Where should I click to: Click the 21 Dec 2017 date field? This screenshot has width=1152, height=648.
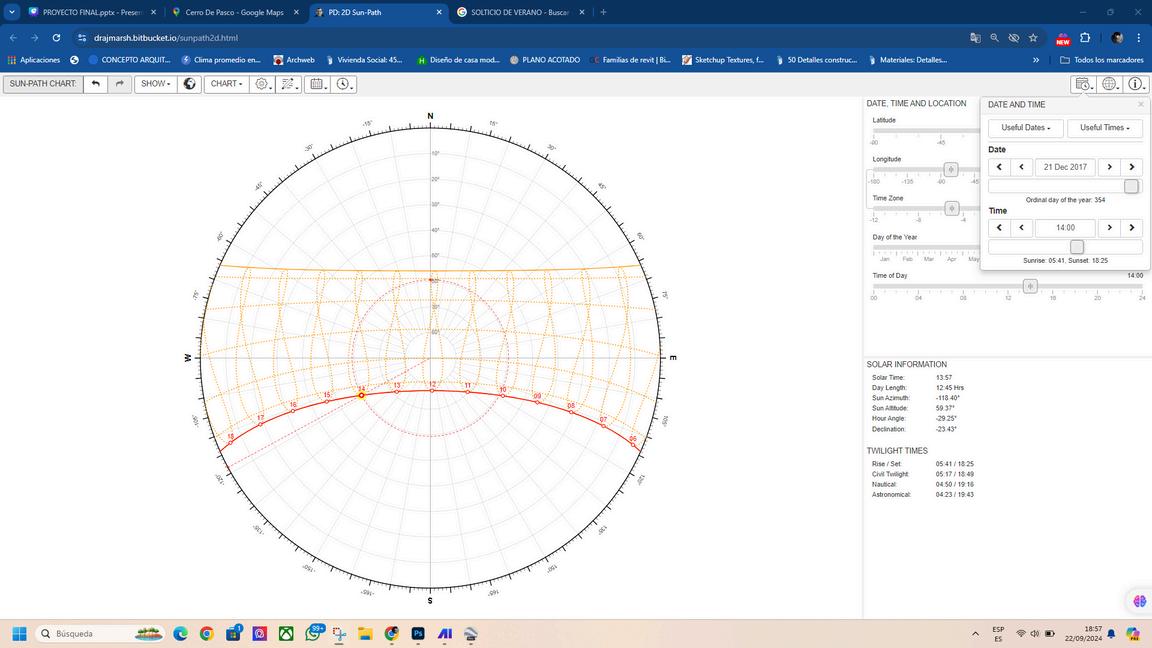(1065, 167)
